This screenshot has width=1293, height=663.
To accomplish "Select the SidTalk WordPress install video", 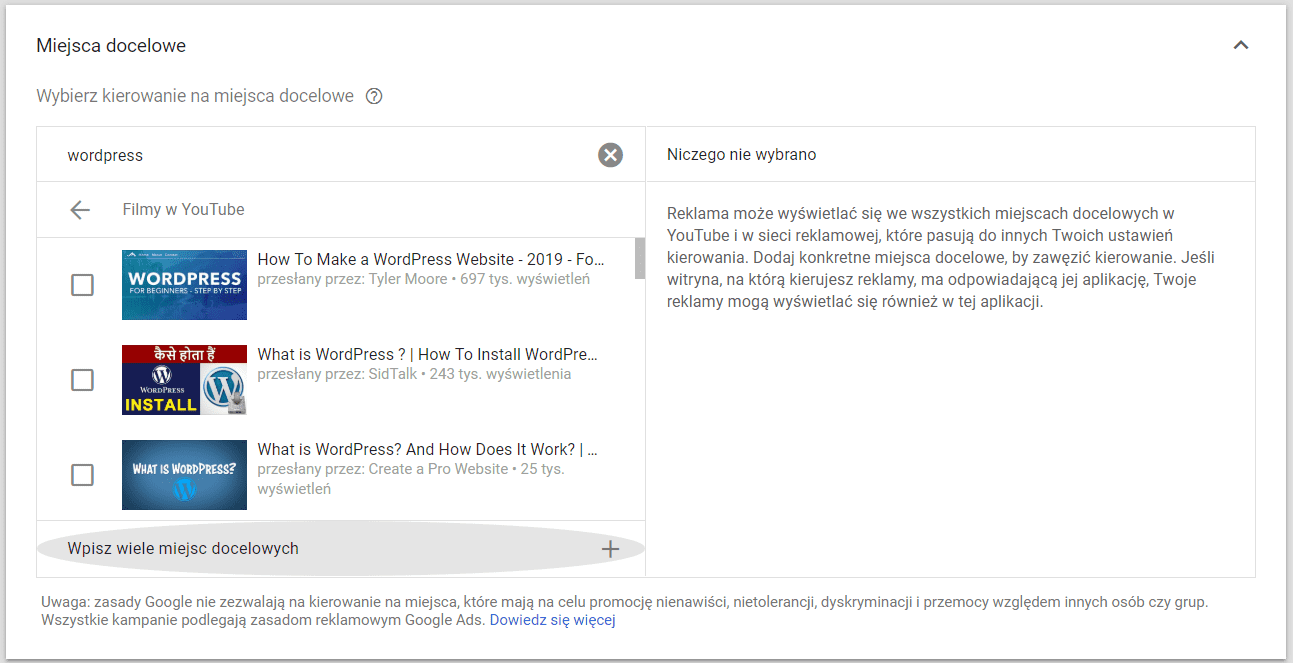I will click(81, 380).
